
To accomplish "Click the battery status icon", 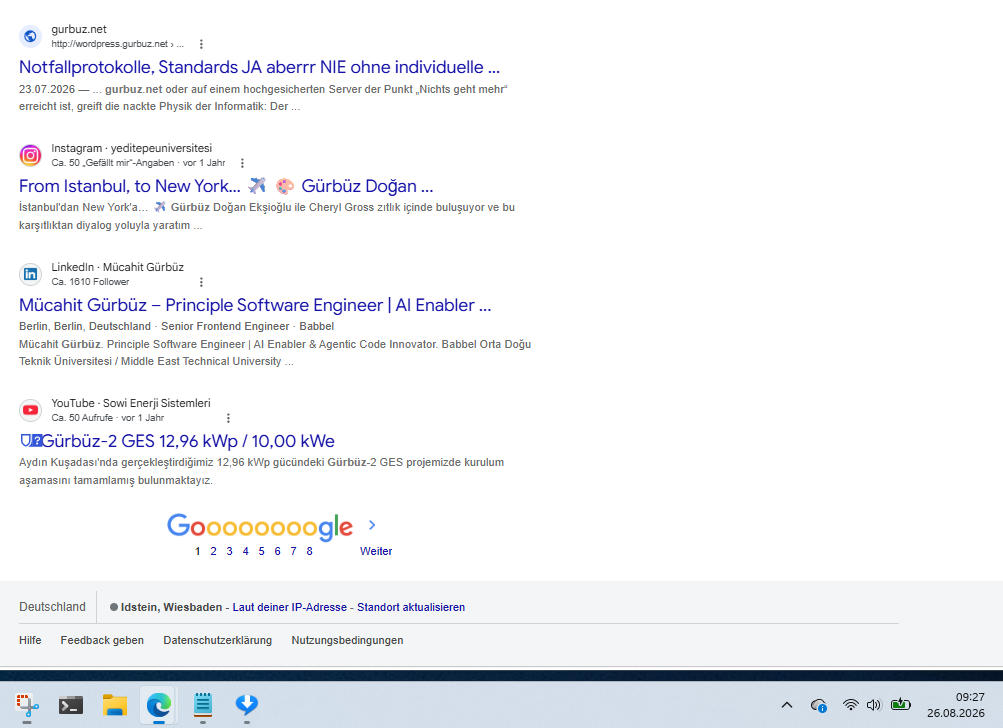I will tap(901, 705).
